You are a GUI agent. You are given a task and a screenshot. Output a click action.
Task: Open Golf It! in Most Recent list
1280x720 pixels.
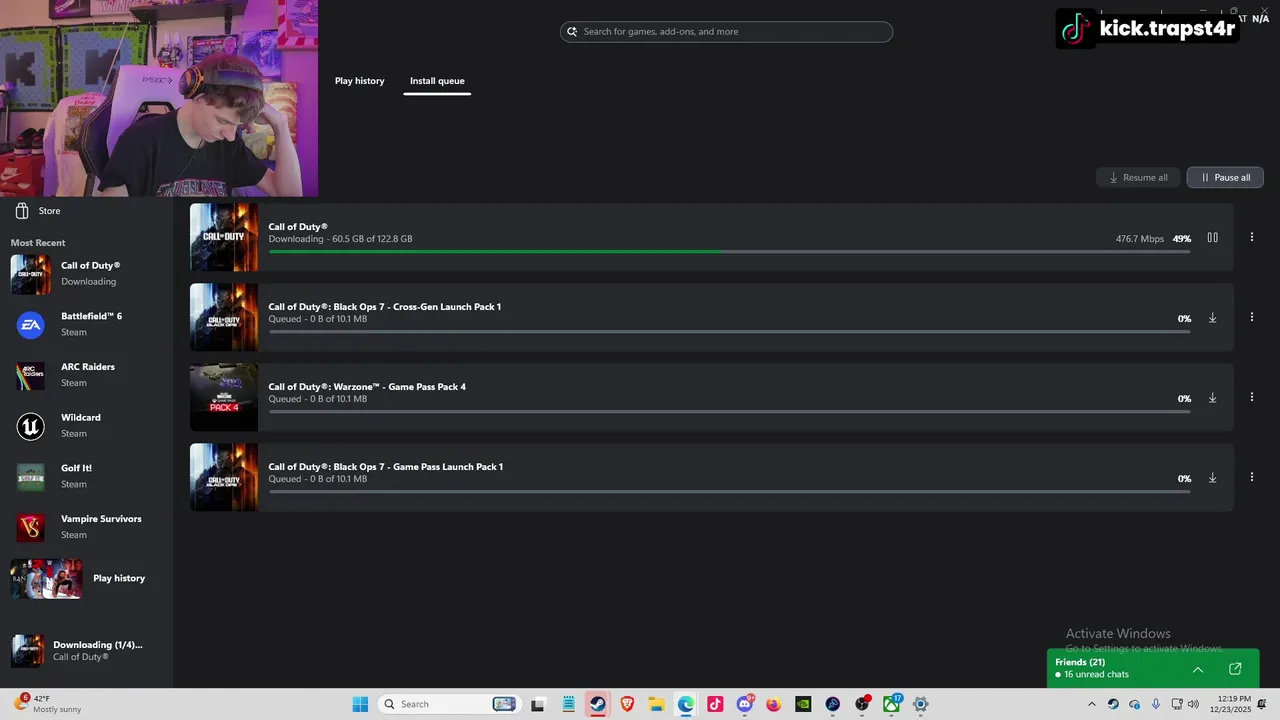pos(86,476)
